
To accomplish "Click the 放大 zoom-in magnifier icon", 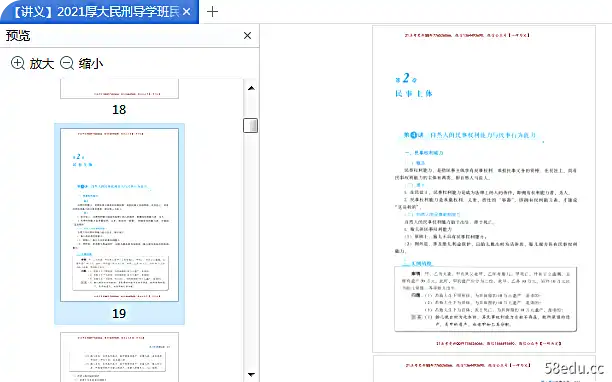I will point(18,63).
